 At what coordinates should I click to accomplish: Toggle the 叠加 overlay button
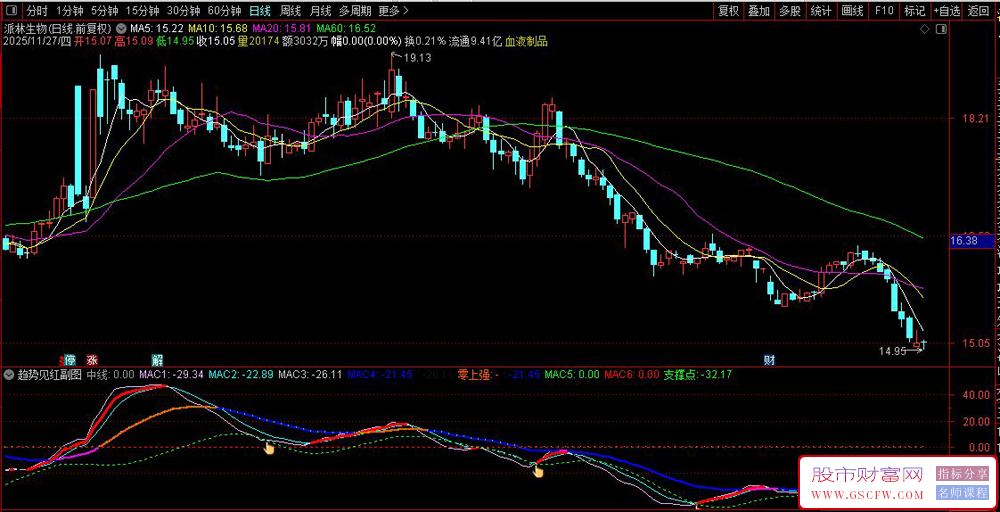point(759,11)
